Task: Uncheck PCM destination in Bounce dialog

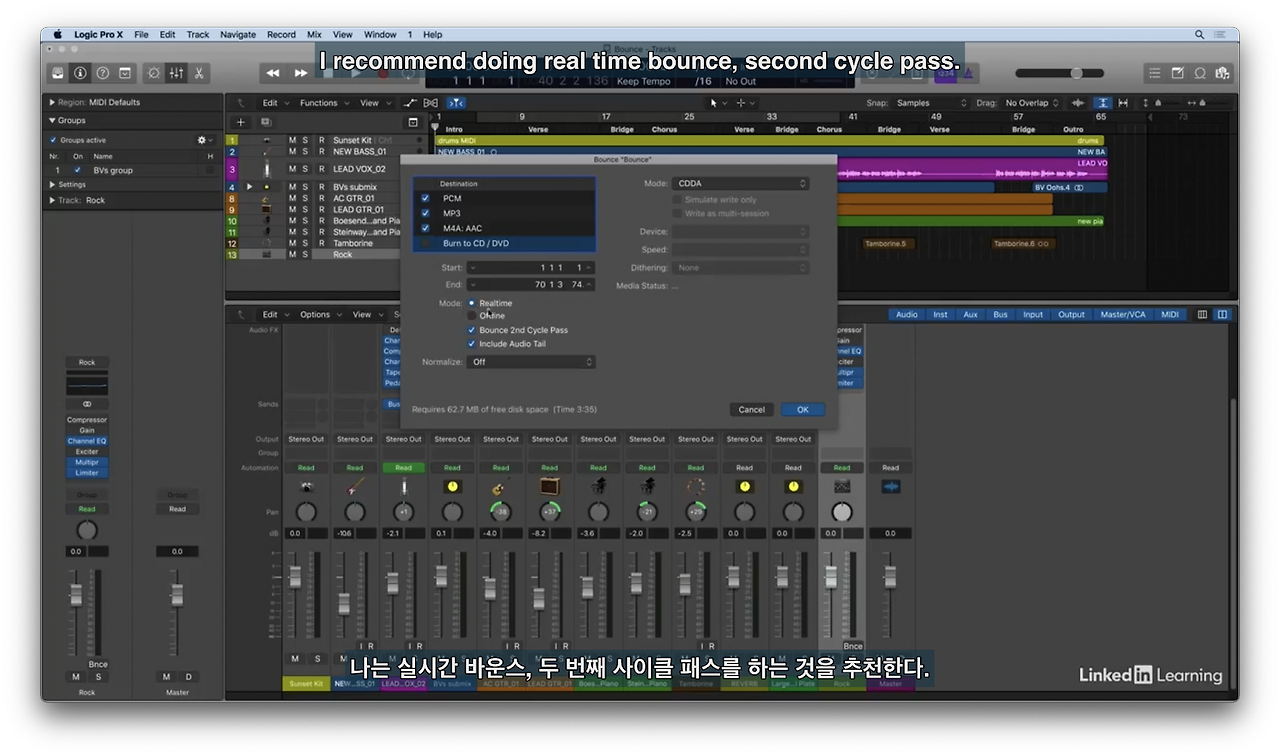Action: 426,198
